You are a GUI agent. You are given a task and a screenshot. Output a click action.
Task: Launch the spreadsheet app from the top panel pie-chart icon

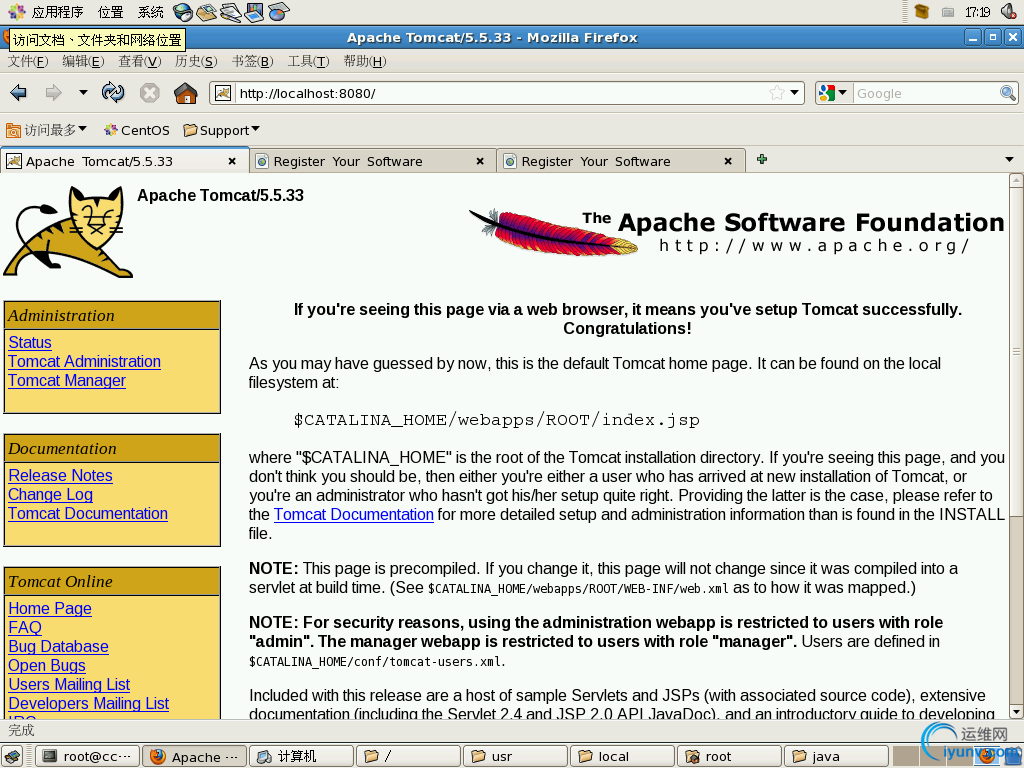pos(278,12)
